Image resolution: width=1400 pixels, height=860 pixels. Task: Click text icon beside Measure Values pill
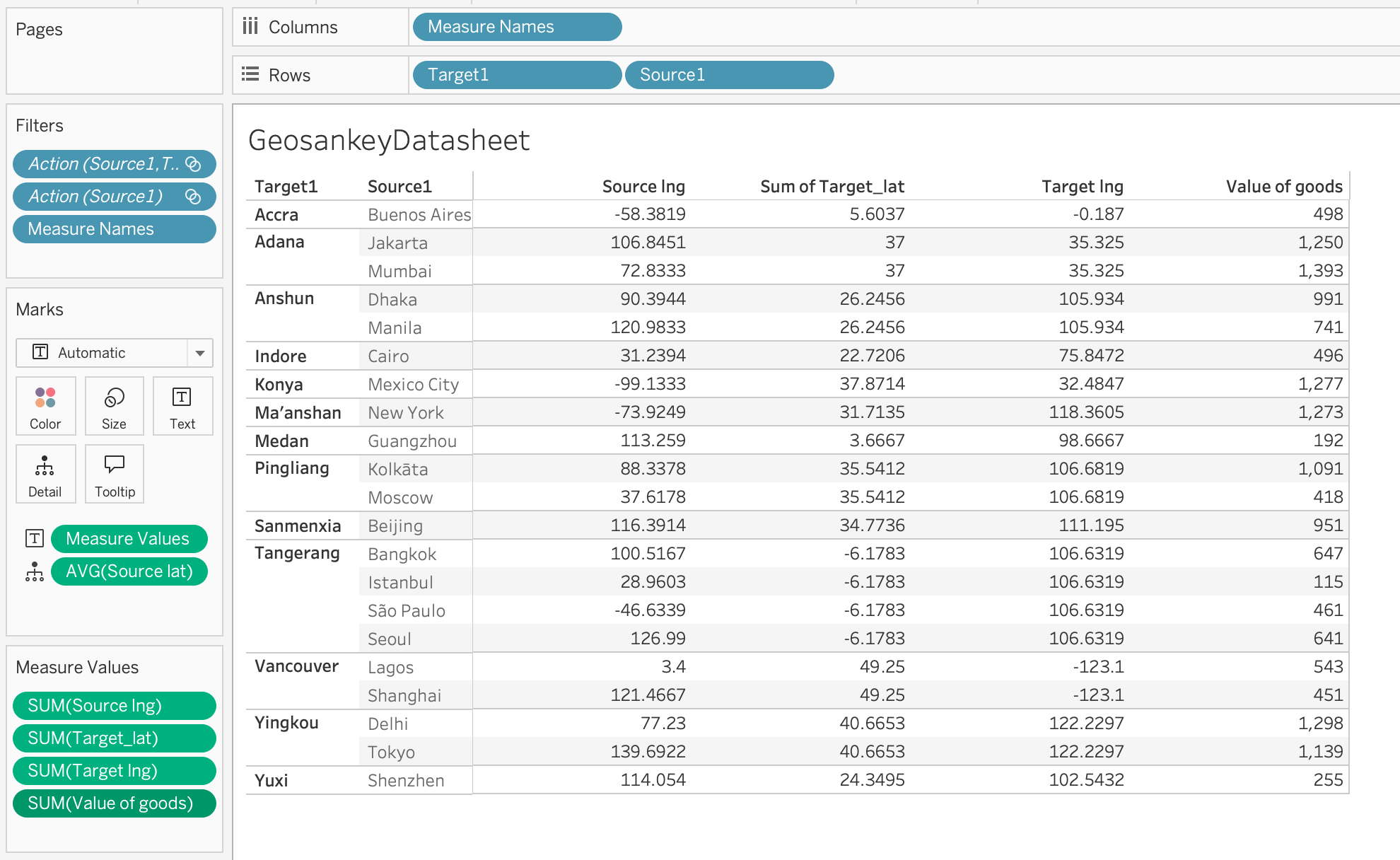[x=35, y=539]
